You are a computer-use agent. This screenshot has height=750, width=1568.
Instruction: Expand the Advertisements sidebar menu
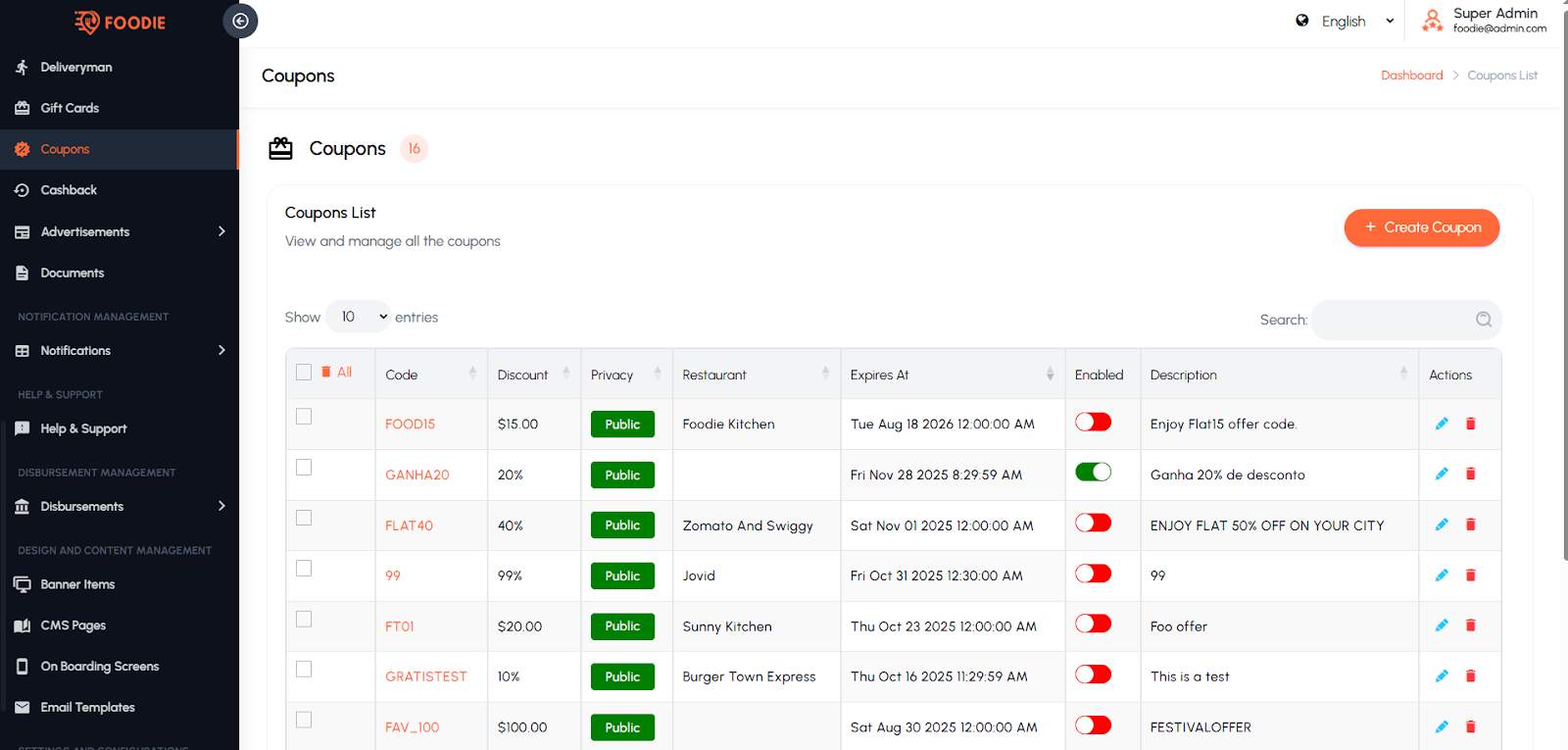click(x=120, y=231)
